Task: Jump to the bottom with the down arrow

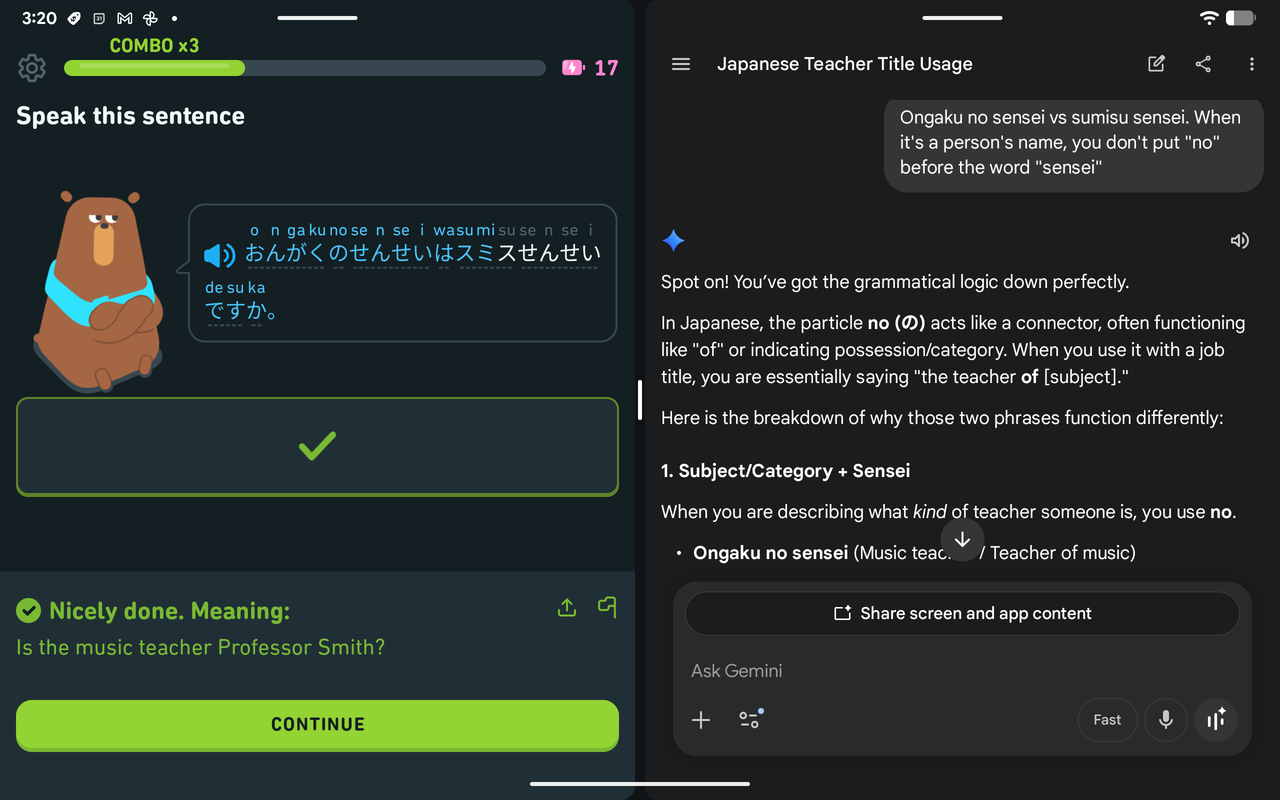Action: pos(962,540)
